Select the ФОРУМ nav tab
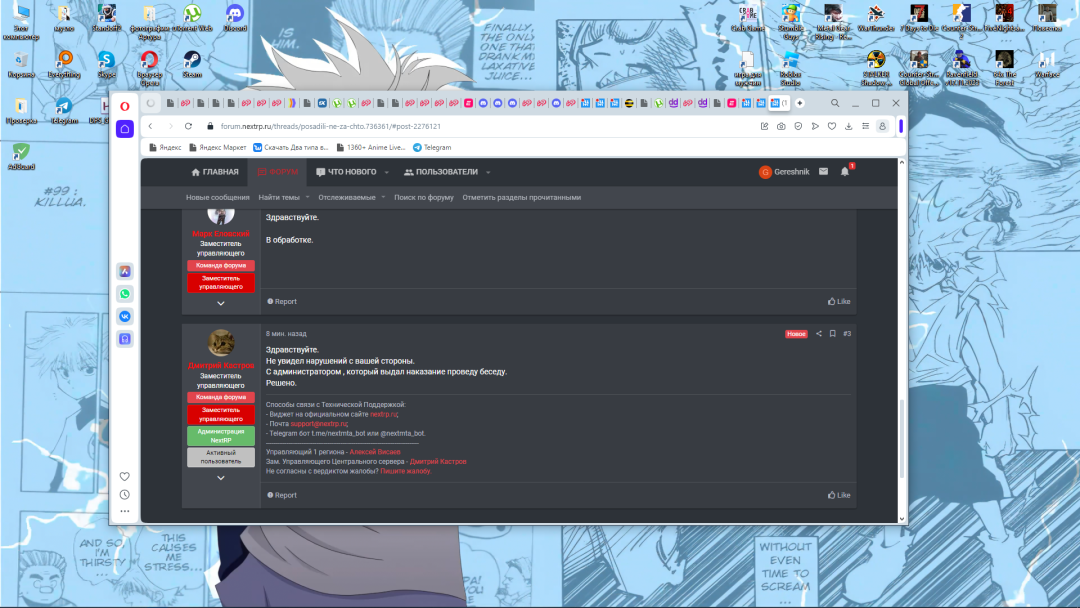This screenshot has height=608, width=1080. [x=278, y=172]
